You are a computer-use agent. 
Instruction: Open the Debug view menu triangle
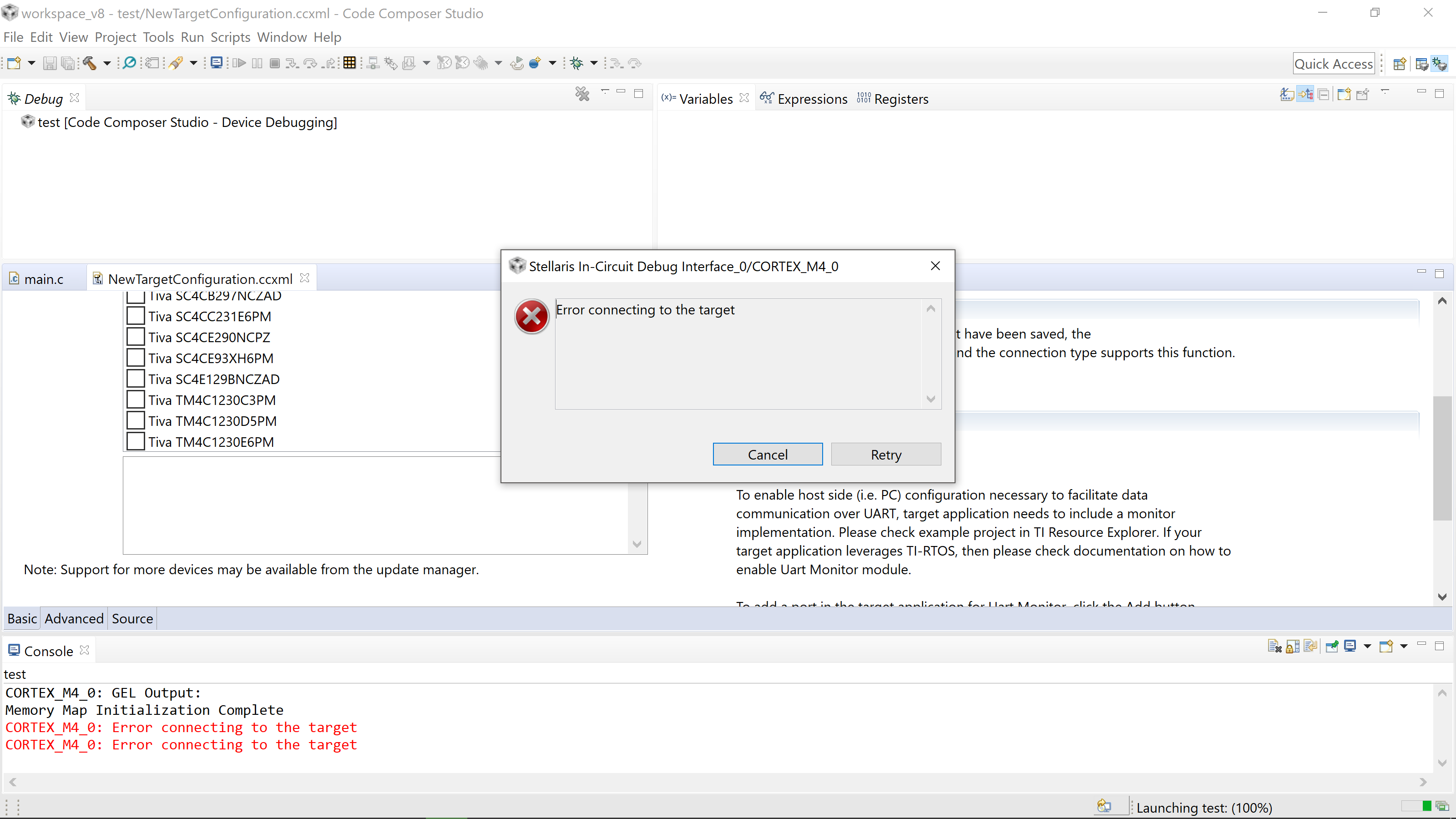pos(605,92)
